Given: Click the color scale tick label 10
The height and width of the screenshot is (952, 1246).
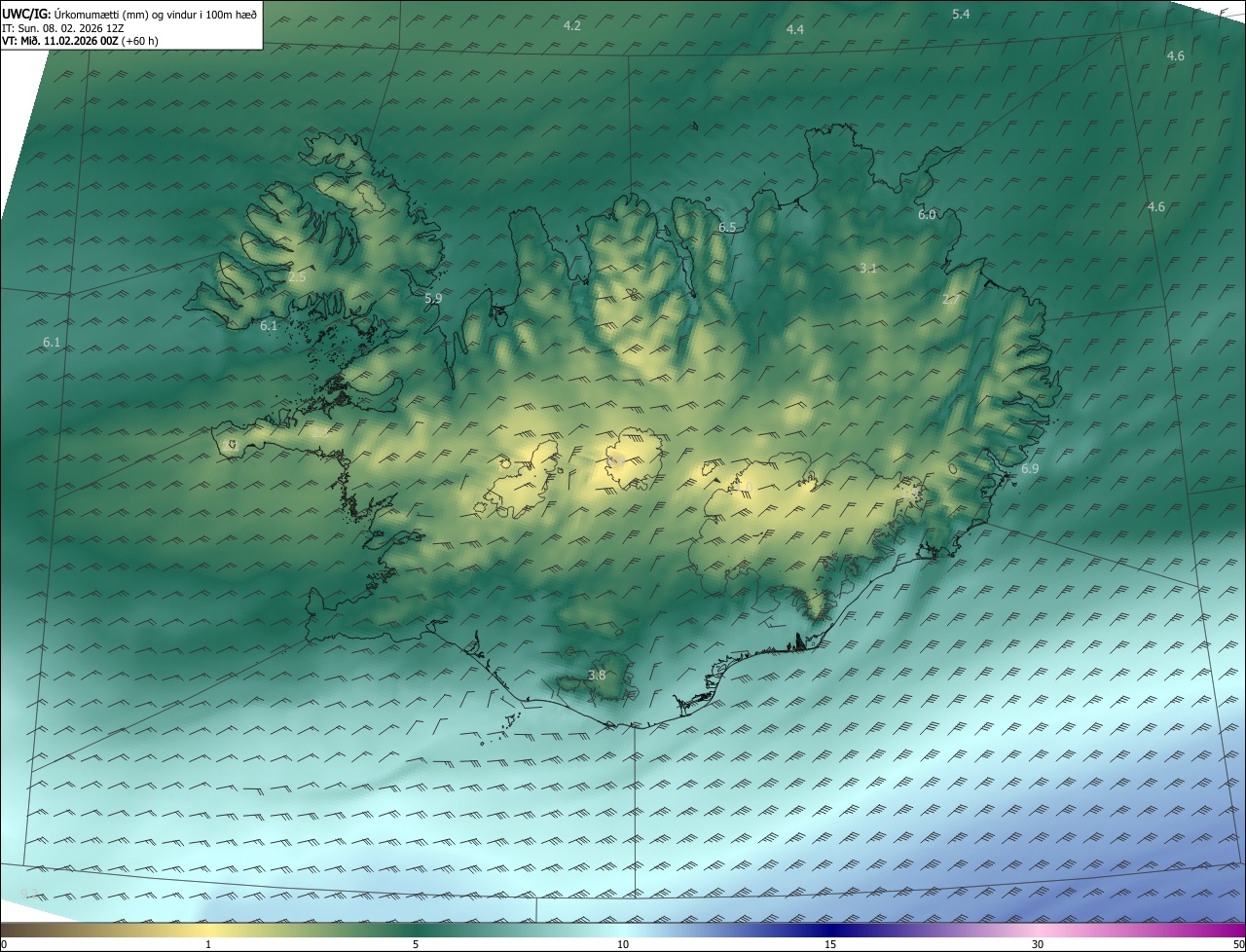Looking at the screenshot, I should (x=623, y=944).
